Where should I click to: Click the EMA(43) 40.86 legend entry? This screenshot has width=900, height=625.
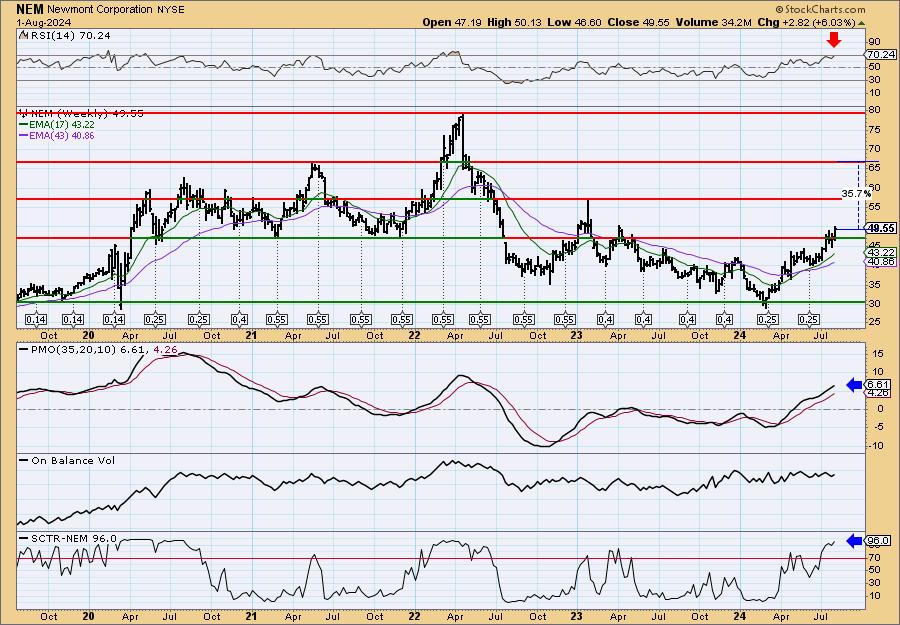point(57,135)
